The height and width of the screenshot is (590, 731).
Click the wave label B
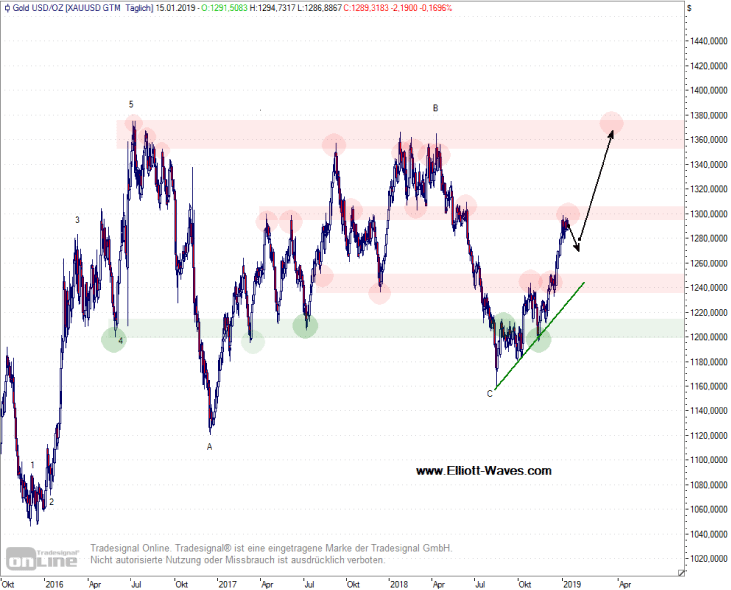coord(435,107)
